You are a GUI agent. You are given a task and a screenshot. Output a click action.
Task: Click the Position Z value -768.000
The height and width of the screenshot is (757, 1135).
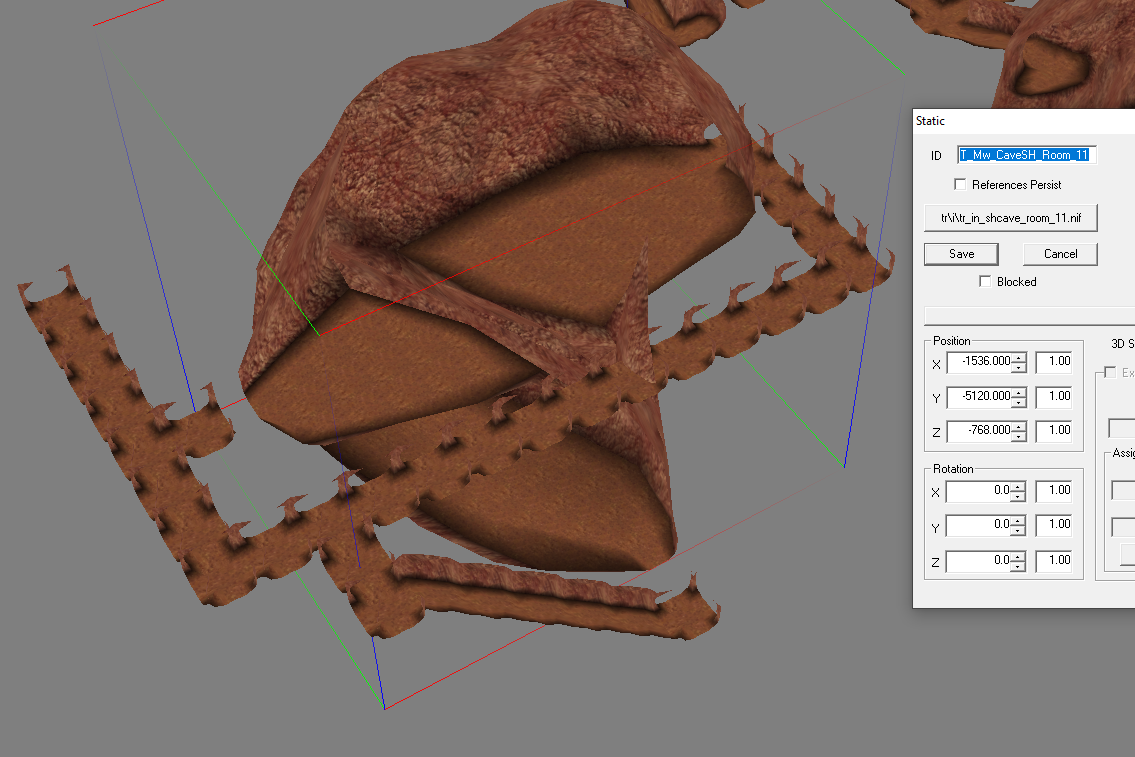982,430
